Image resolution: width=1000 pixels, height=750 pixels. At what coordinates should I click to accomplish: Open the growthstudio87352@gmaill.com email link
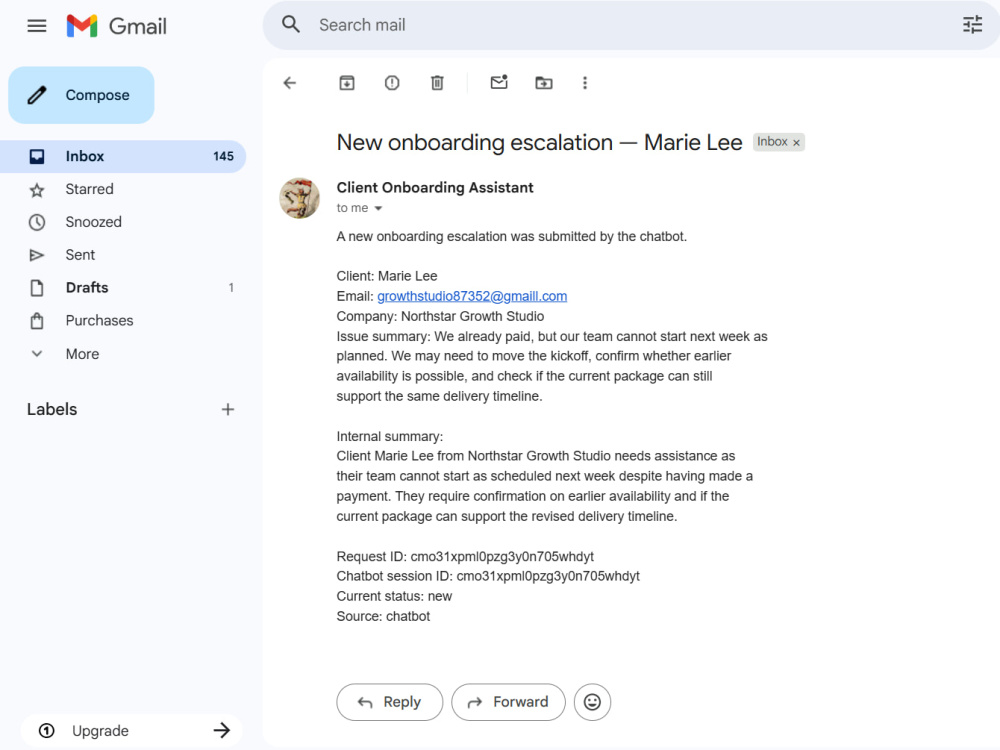coord(472,296)
